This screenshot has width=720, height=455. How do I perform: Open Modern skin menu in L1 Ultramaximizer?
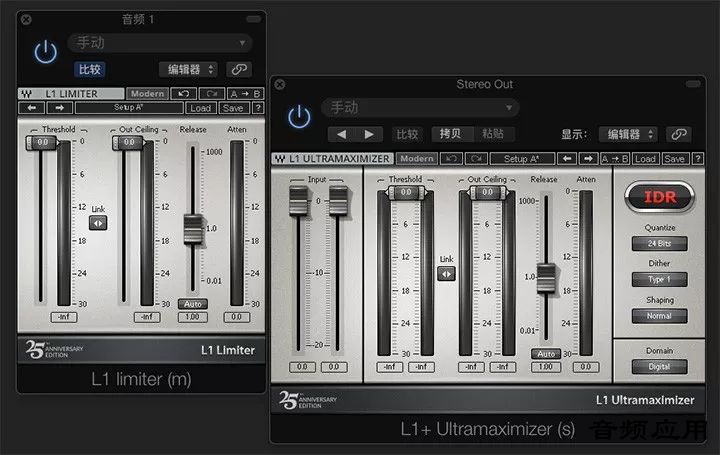[416, 158]
